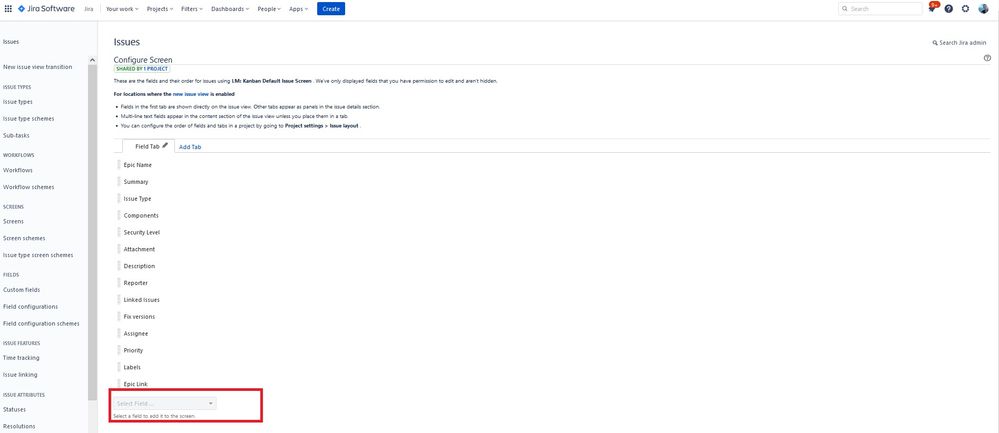The width and height of the screenshot is (999, 433).
Task: Open Resolutions in the sidebar
Action: (19, 426)
